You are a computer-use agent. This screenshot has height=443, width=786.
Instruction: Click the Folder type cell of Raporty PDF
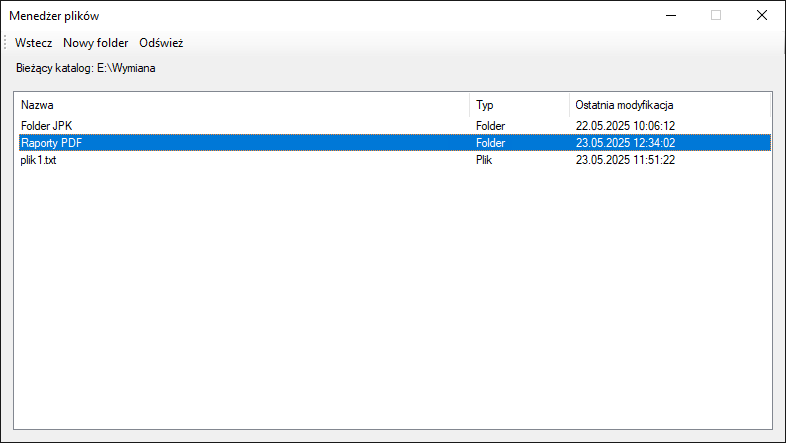[490, 143]
